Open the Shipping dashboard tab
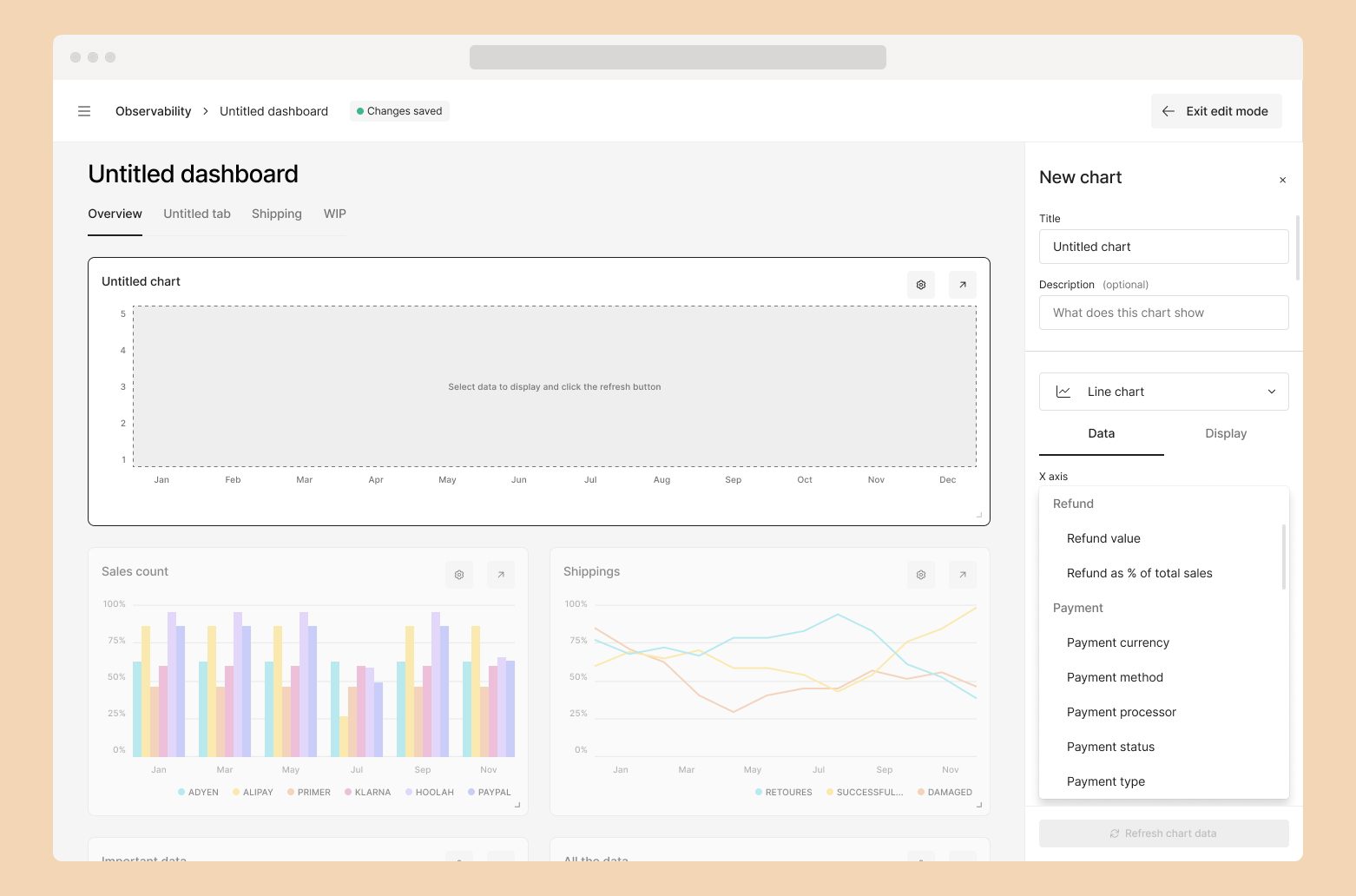This screenshot has width=1356, height=896. tap(277, 214)
